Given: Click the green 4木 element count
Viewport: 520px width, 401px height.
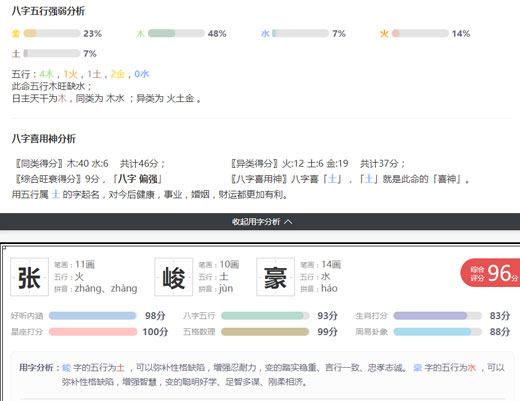Looking at the screenshot, I should click(46, 74).
